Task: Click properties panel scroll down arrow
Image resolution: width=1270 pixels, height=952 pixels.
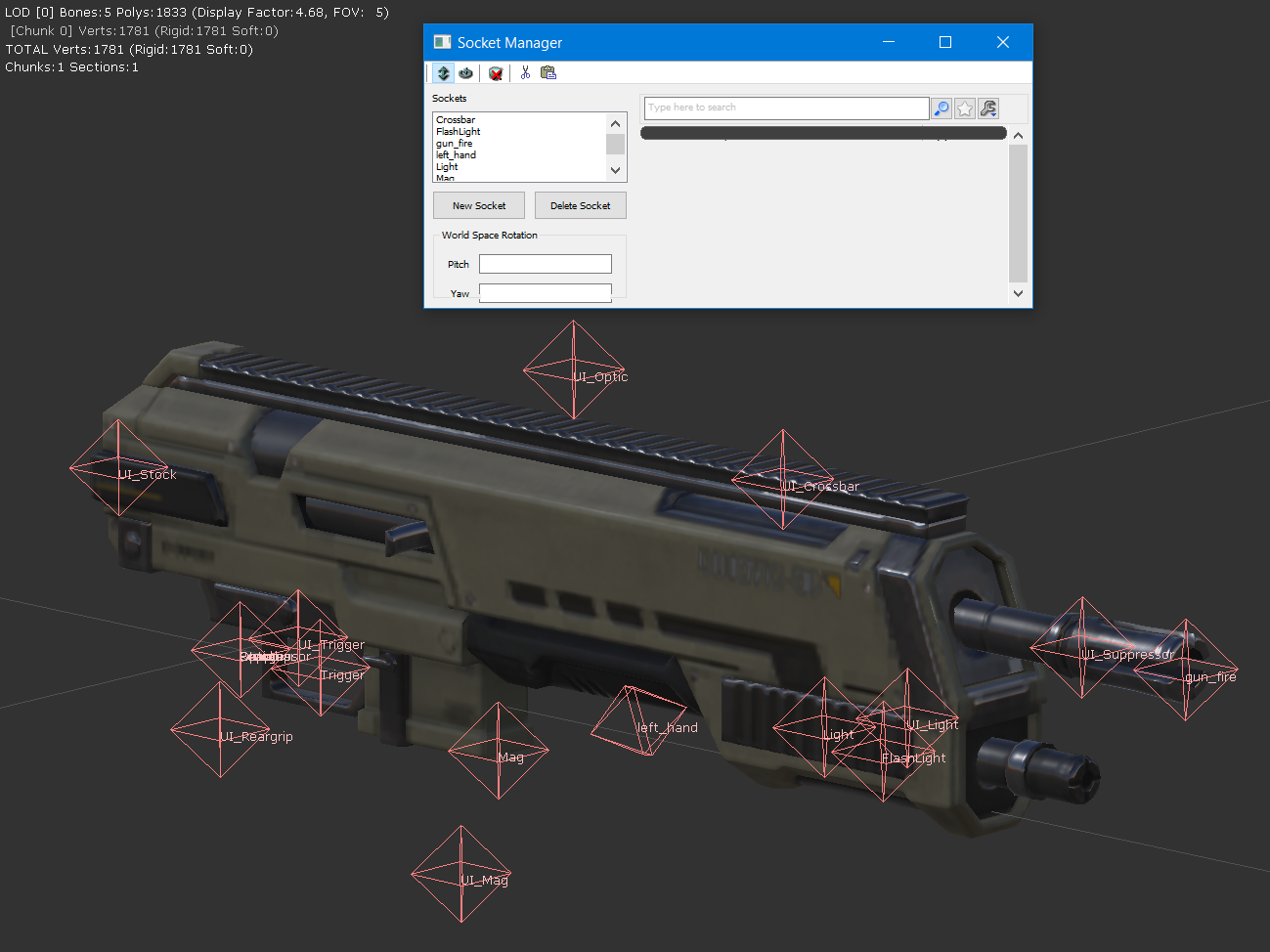Action: (x=1018, y=293)
